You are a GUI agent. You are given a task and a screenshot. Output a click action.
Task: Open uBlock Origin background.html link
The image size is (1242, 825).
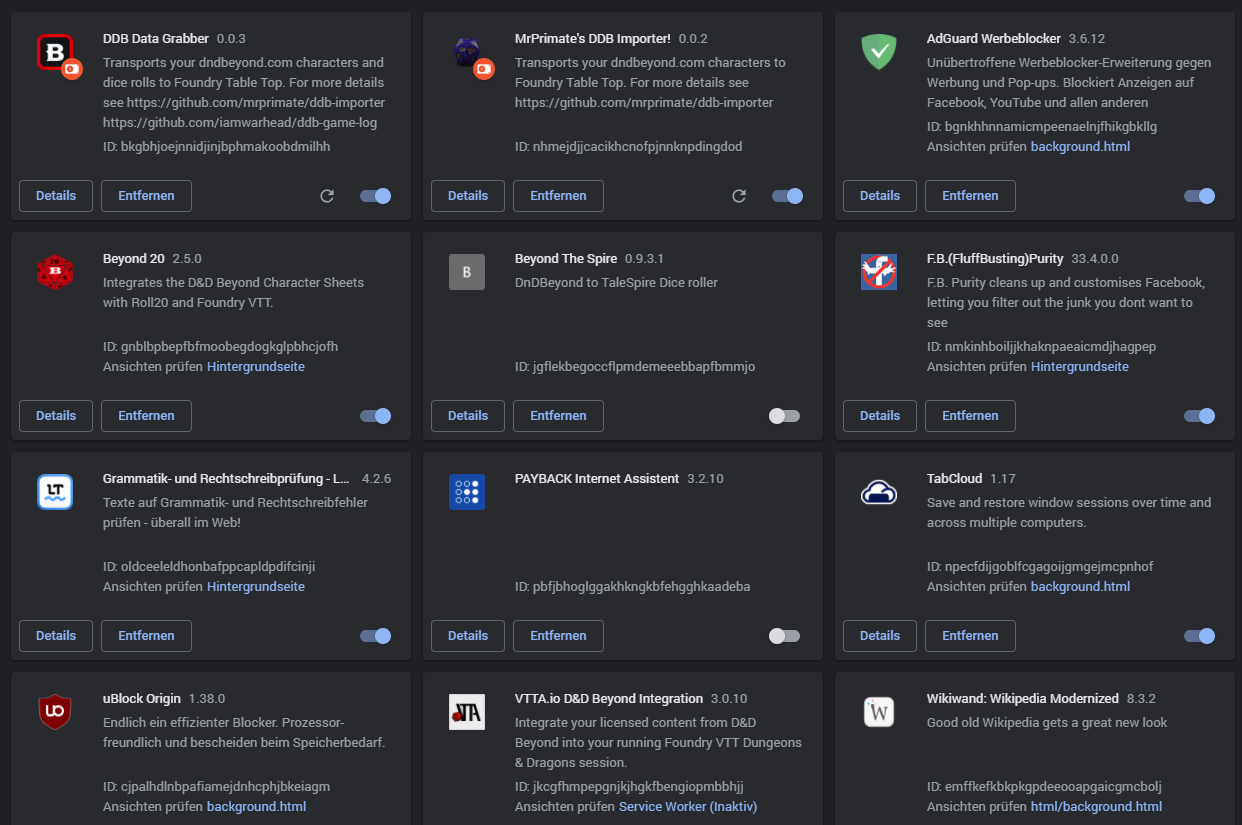tap(256, 807)
